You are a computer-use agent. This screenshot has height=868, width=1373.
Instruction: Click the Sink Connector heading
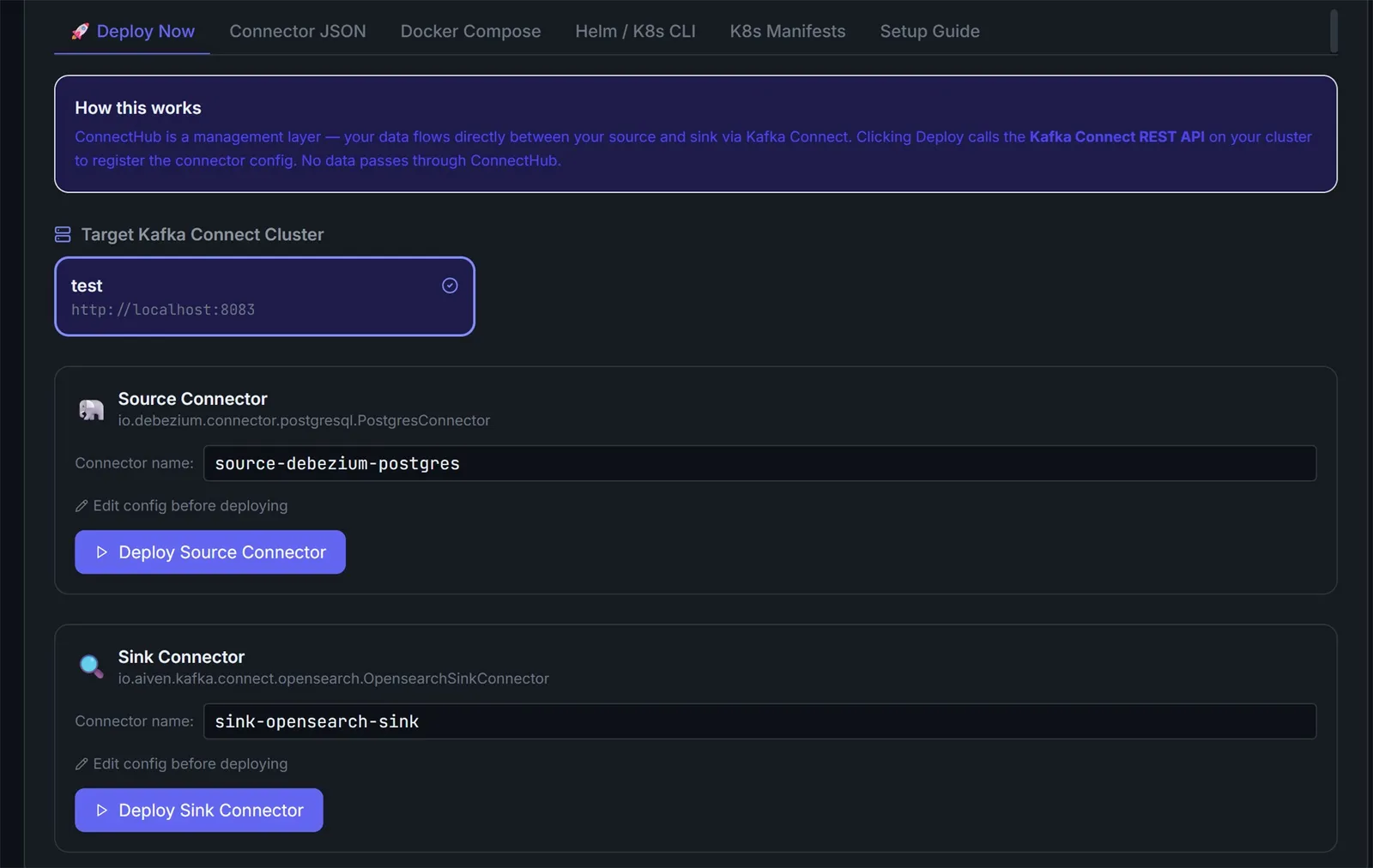(181, 657)
